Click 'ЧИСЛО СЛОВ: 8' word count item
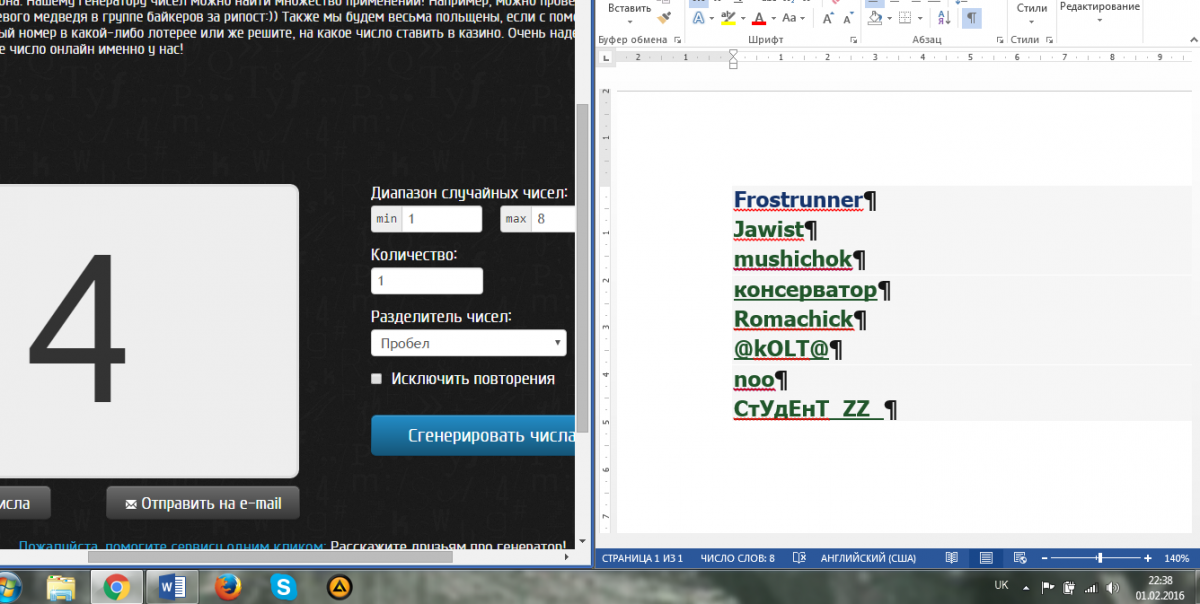The height and width of the screenshot is (604, 1200). click(x=737, y=558)
